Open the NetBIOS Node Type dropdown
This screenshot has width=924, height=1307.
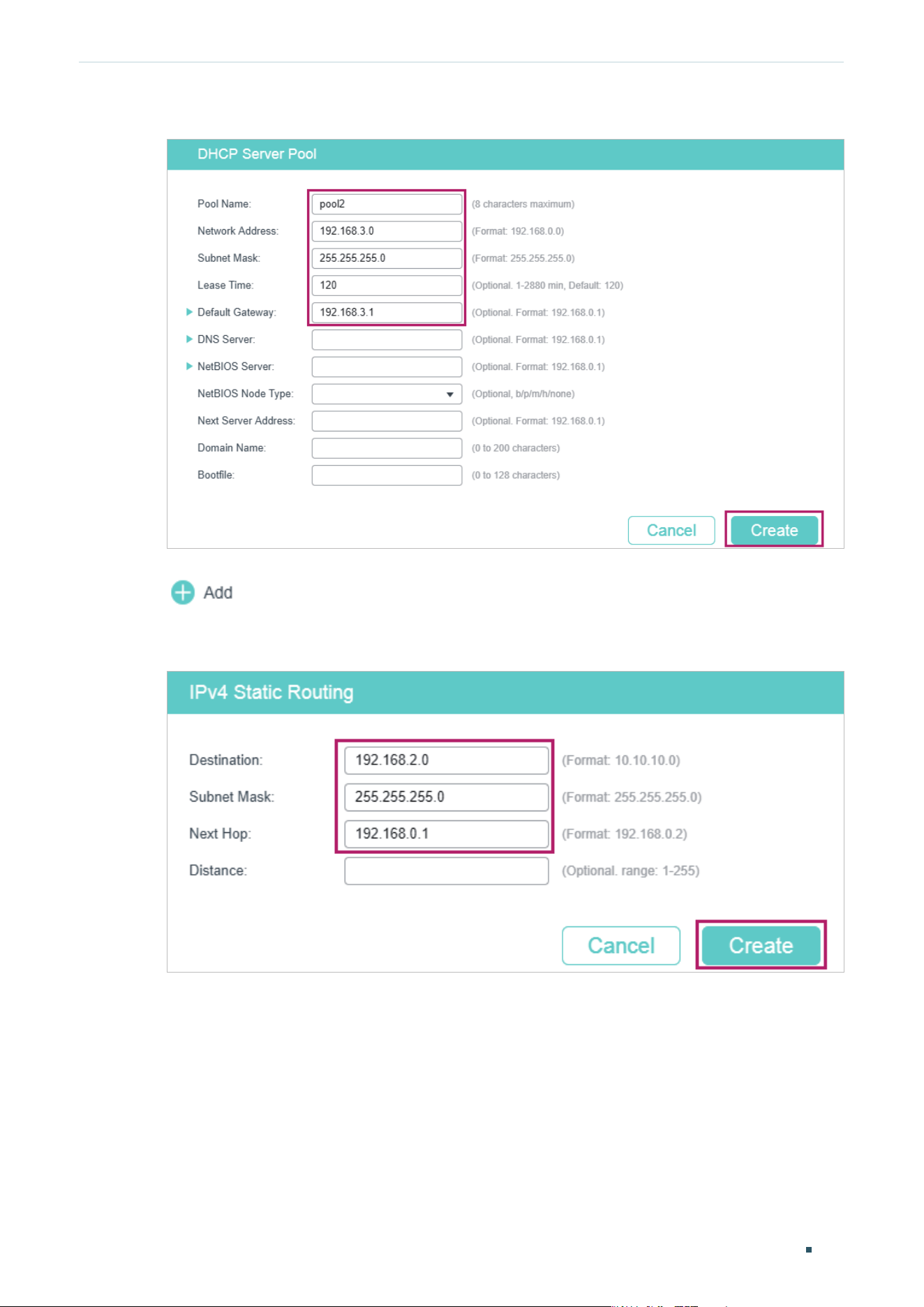pyautogui.click(x=387, y=394)
